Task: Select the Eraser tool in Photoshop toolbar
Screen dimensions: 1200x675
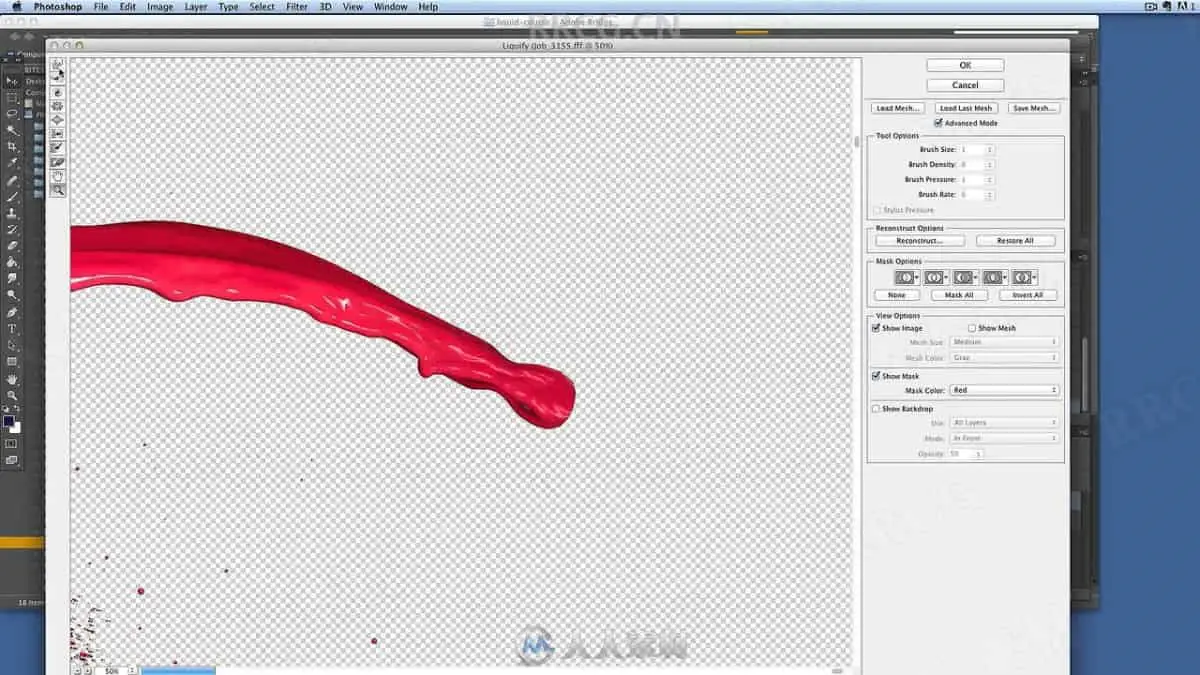Action: 12,245
